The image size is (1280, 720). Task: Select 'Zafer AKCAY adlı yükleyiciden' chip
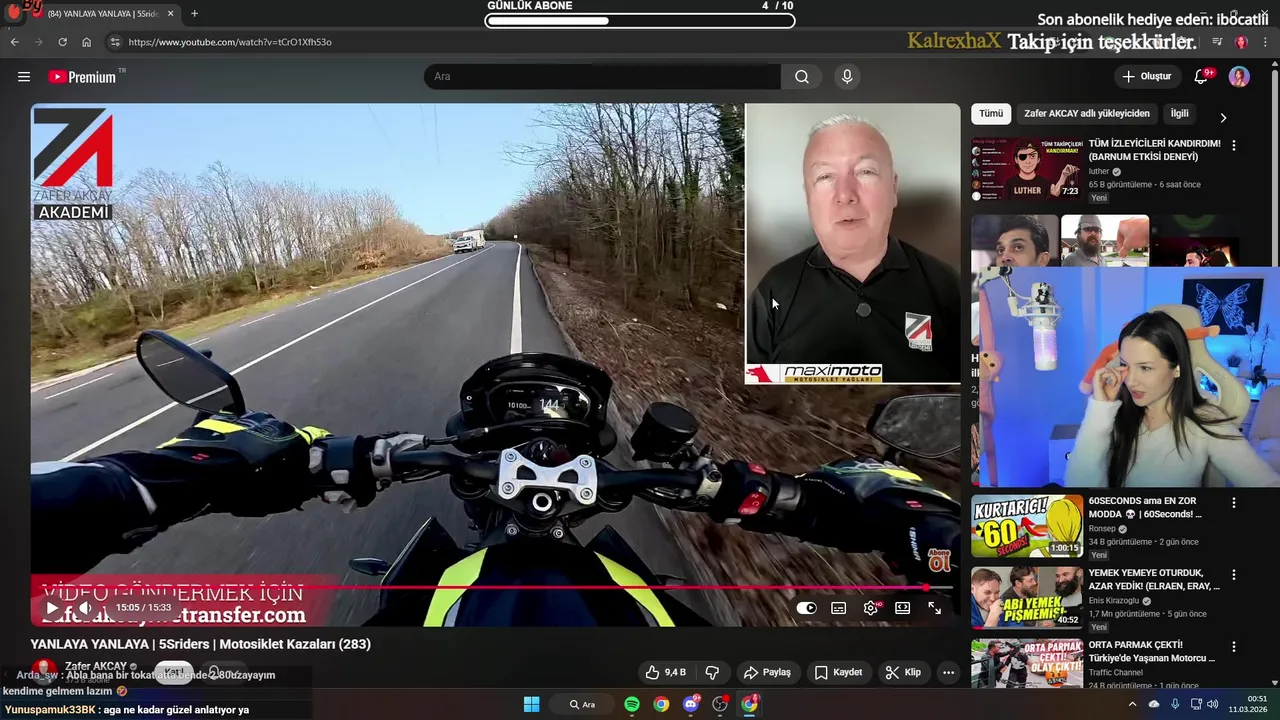tap(1087, 114)
